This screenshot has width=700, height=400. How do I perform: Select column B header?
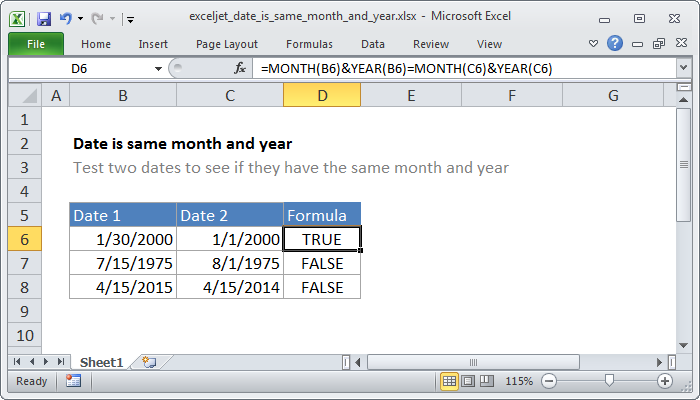(x=123, y=95)
